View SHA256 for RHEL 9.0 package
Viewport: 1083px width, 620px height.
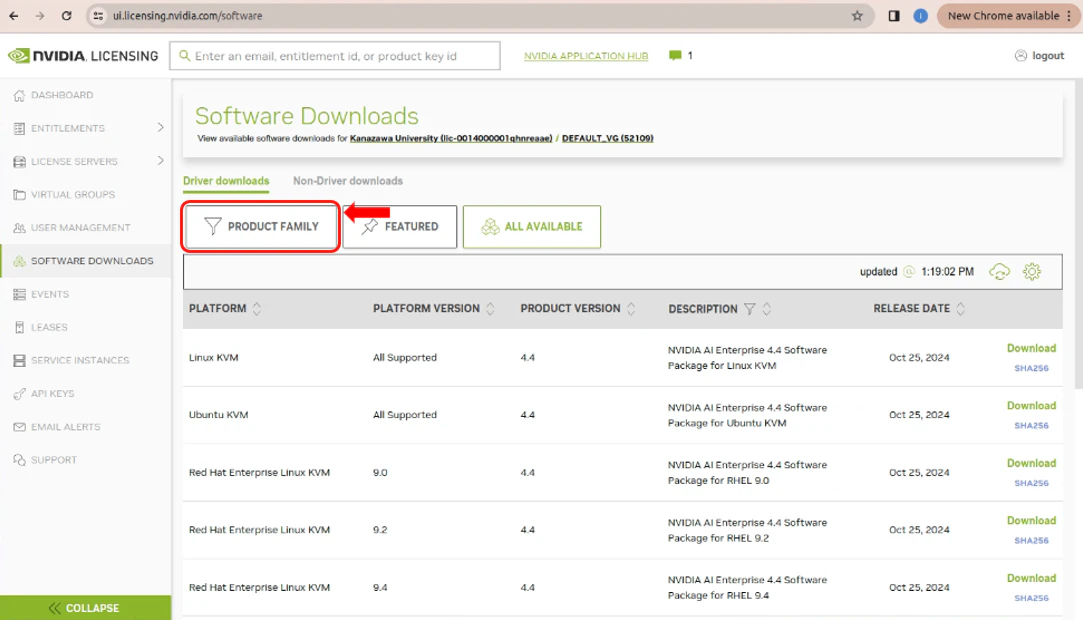pos(1031,483)
